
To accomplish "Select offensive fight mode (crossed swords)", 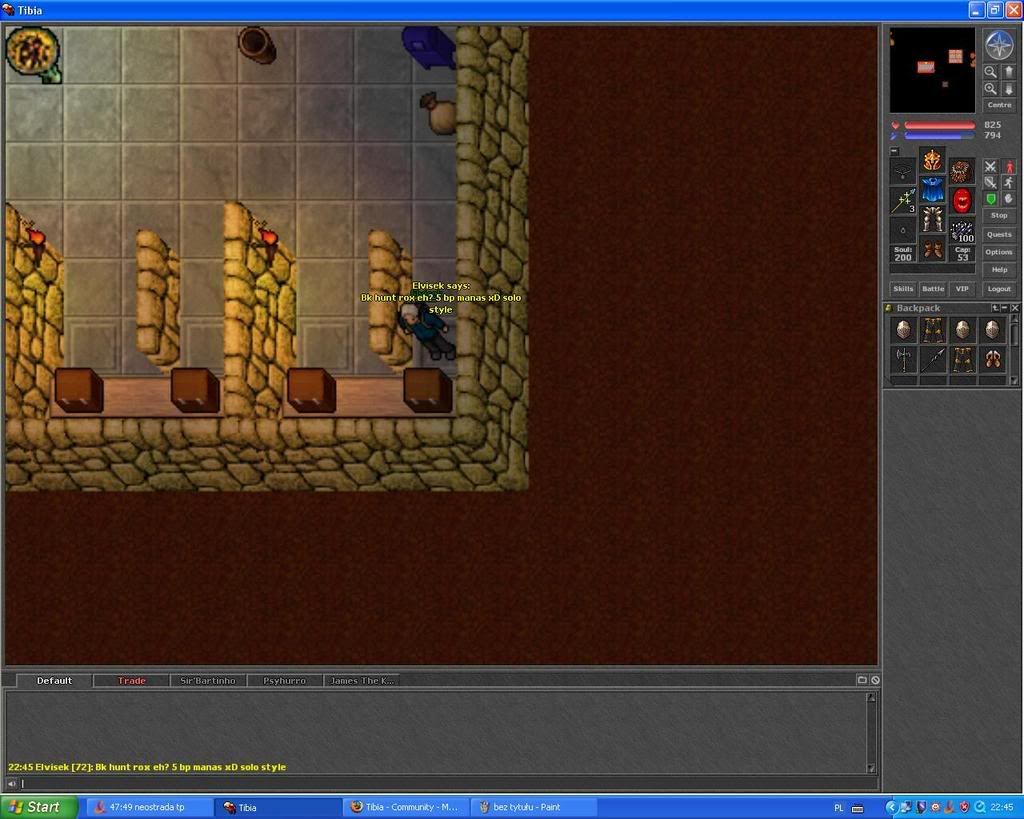I will (x=991, y=167).
